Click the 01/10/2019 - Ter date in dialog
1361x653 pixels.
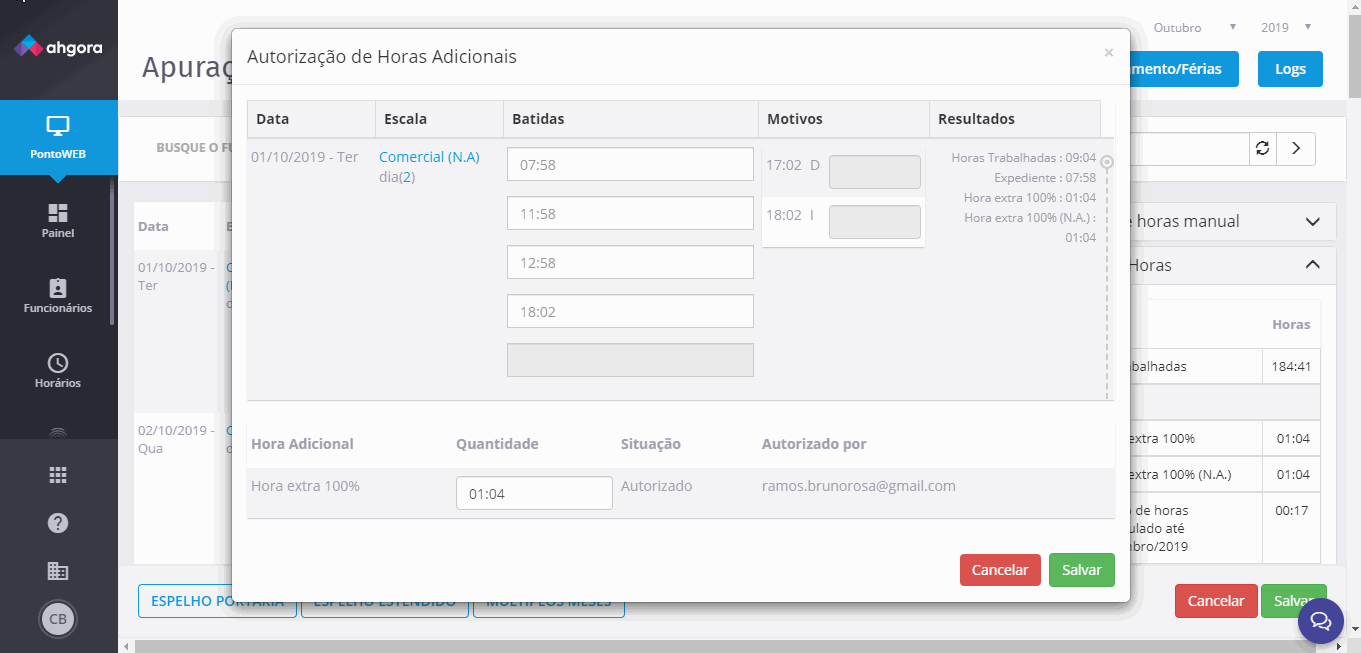[305, 157]
